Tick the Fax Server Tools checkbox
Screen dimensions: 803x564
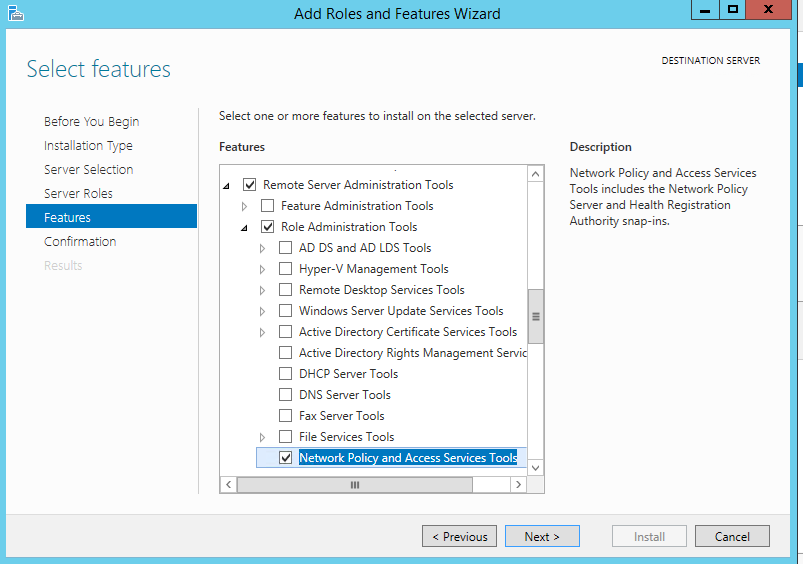(x=286, y=416)
